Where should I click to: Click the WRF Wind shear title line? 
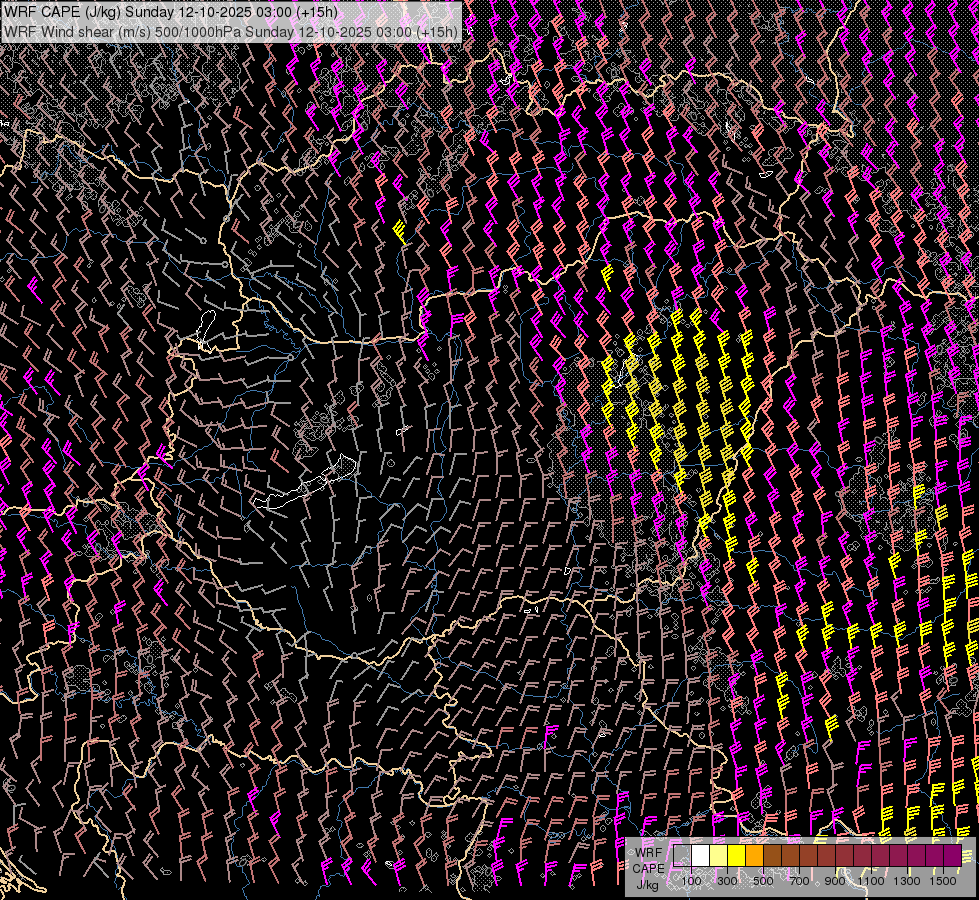230,31
